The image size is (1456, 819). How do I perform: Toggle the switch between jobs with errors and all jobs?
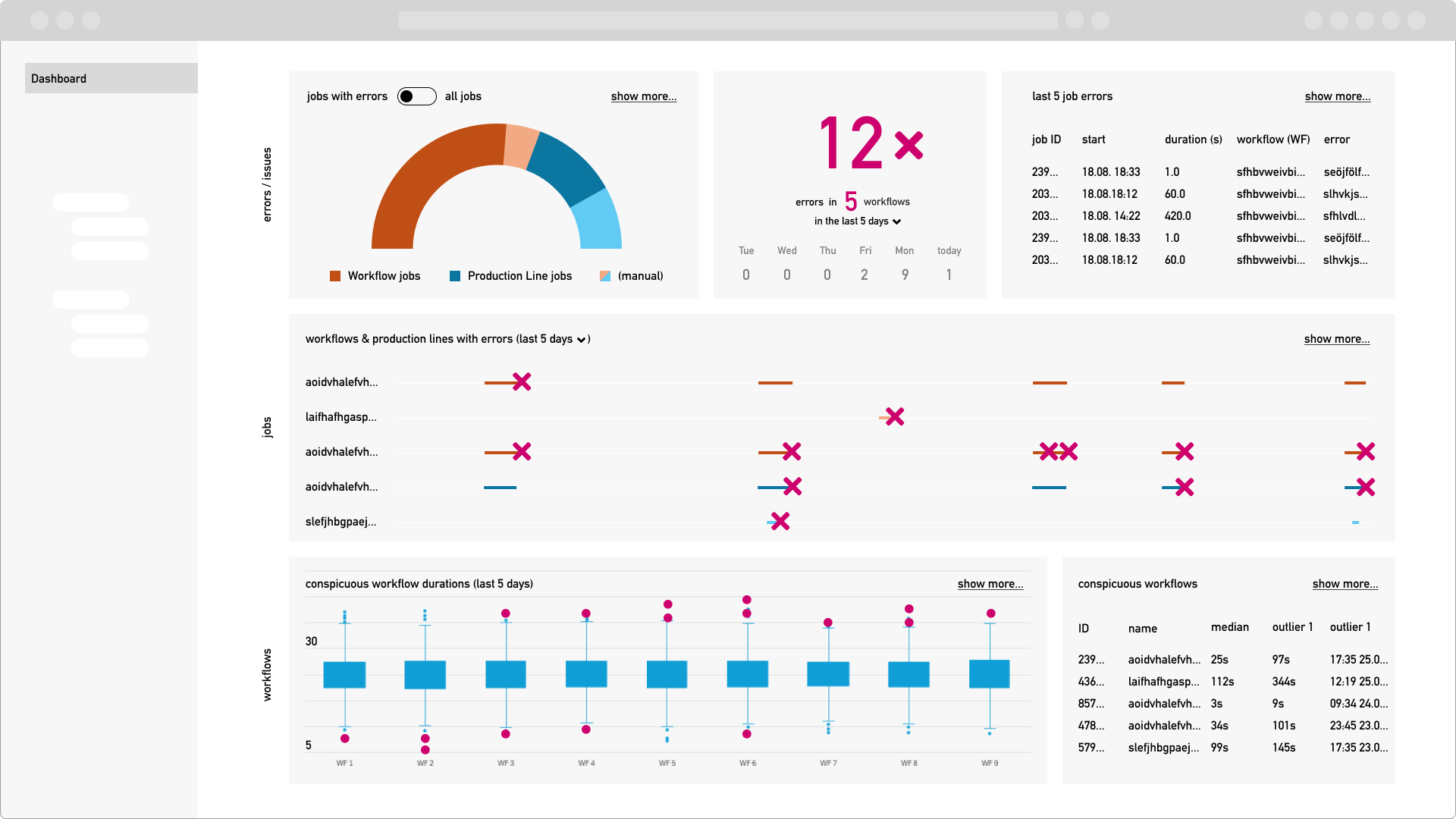(x=417, y=96)
